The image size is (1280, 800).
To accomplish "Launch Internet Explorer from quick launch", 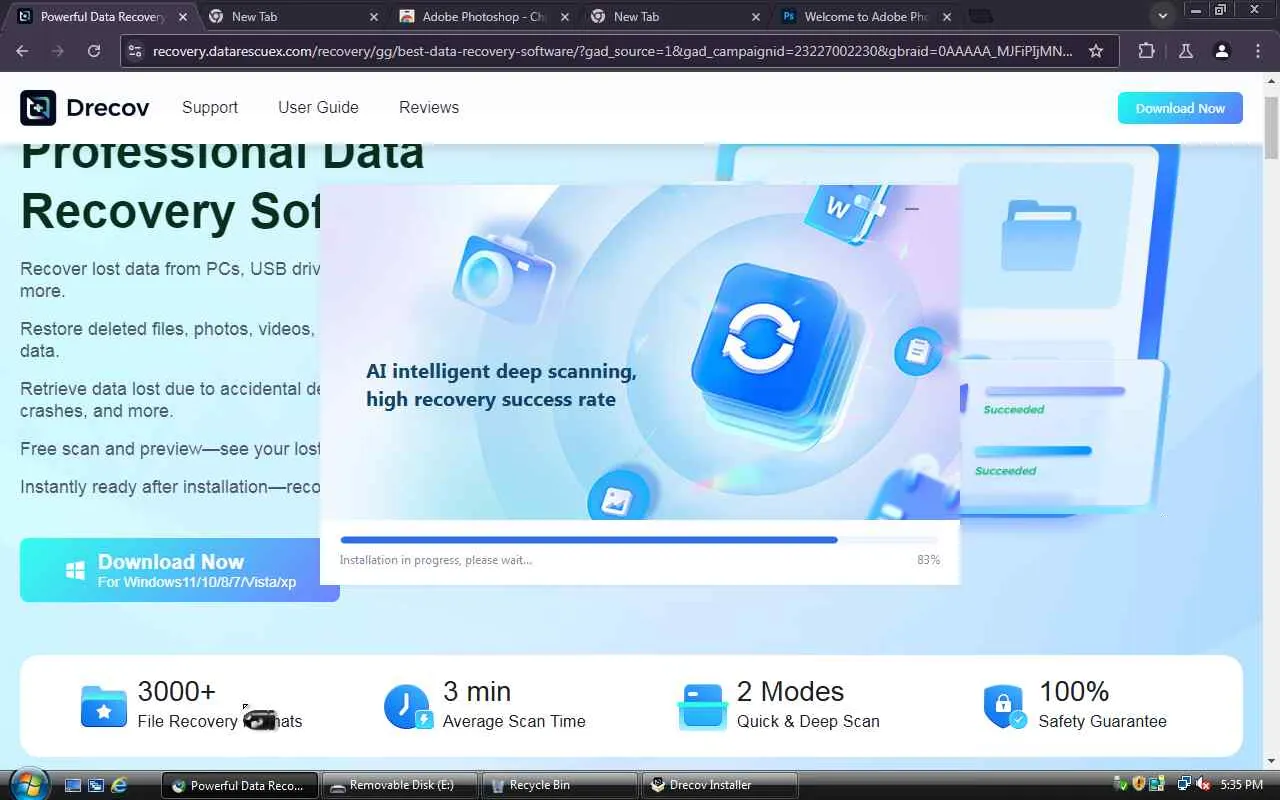I will click(x=119, y=785).
